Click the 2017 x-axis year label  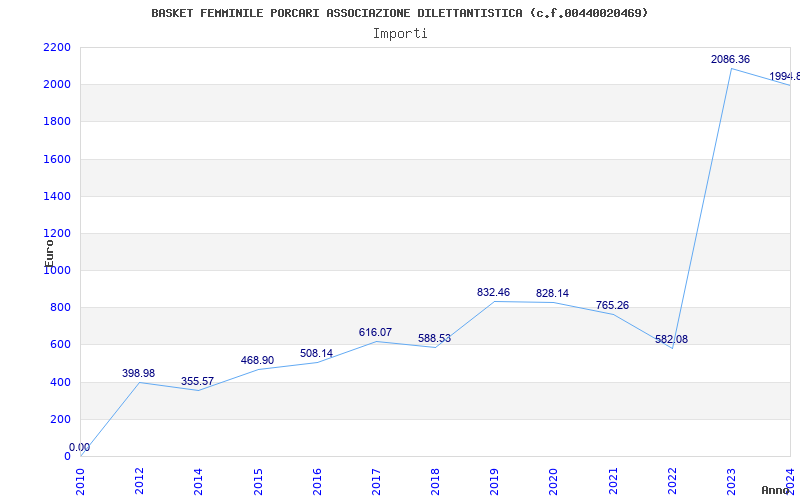click(x=377, y=482)
